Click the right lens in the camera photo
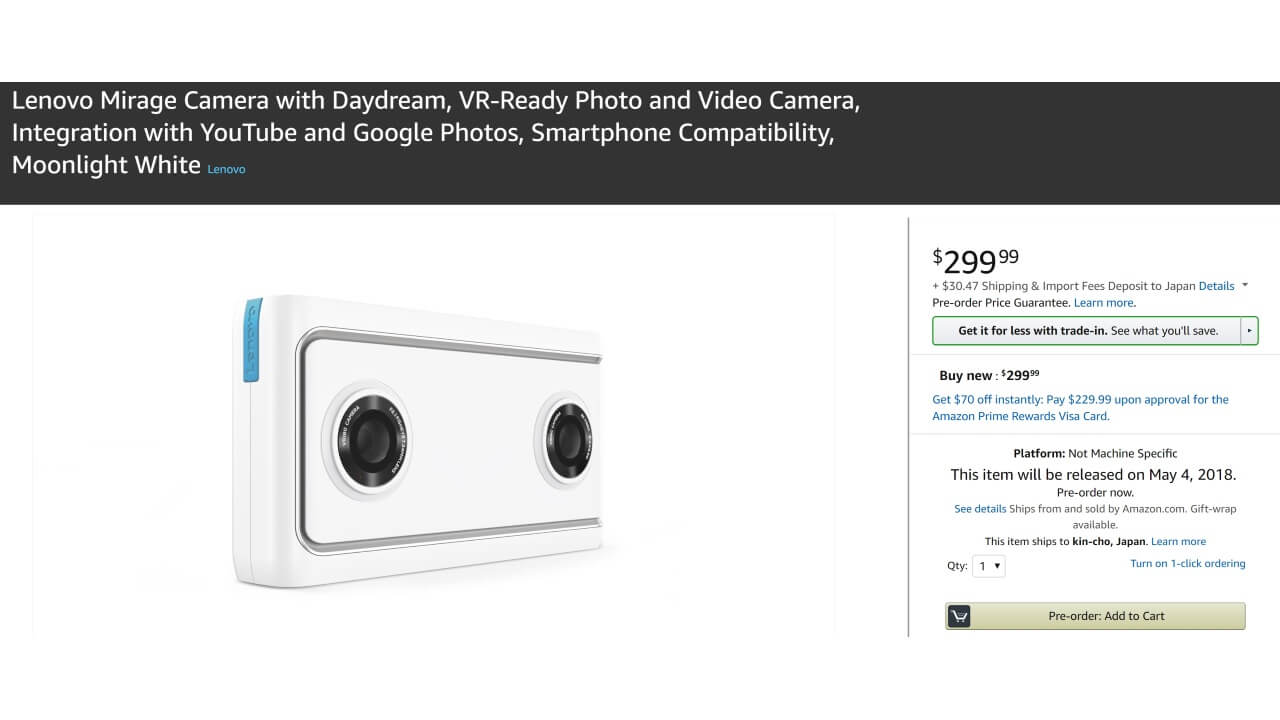This screenshot has width=1280, height=720. coord(569,438)
